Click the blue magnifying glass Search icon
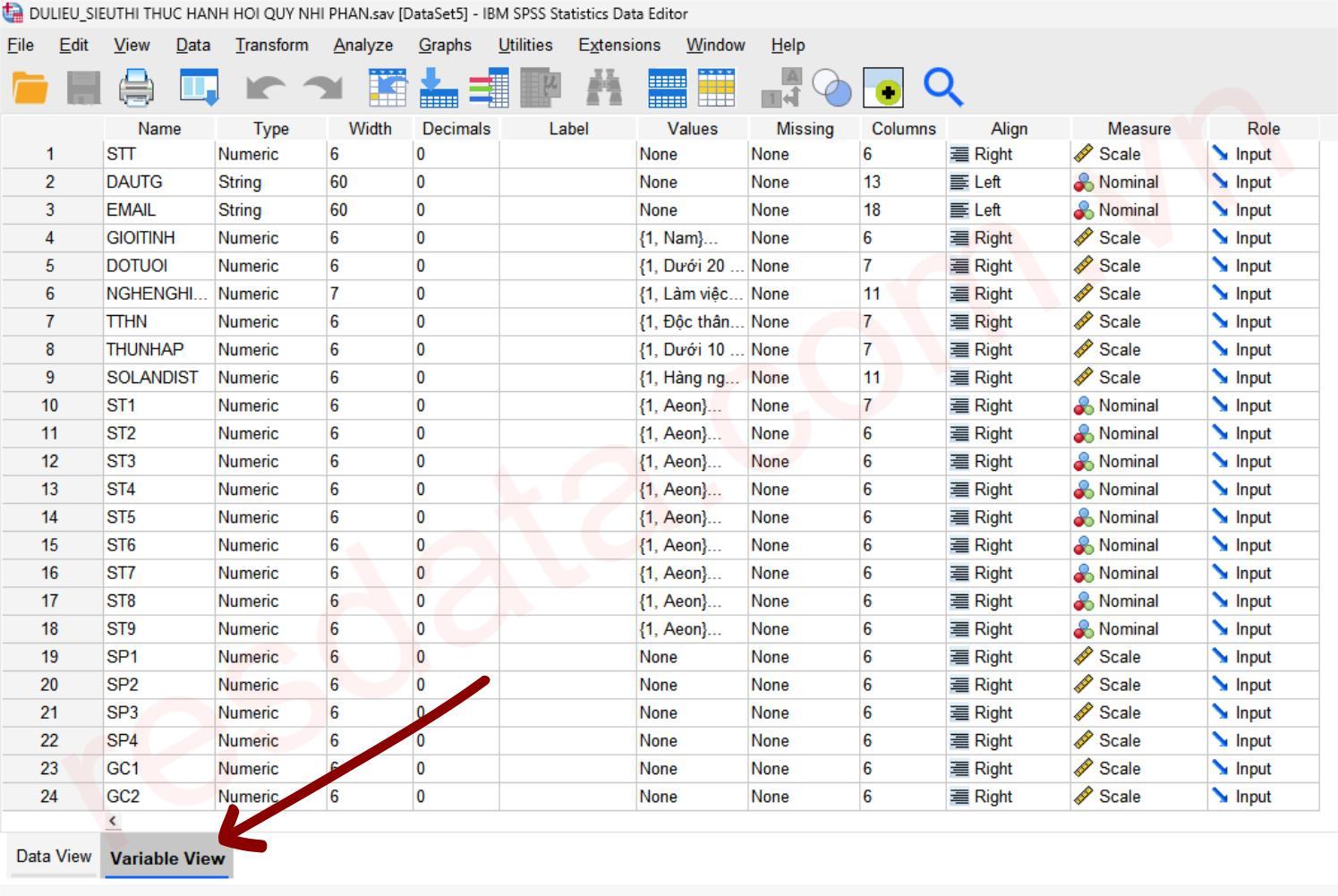 [x=942, y=88]
